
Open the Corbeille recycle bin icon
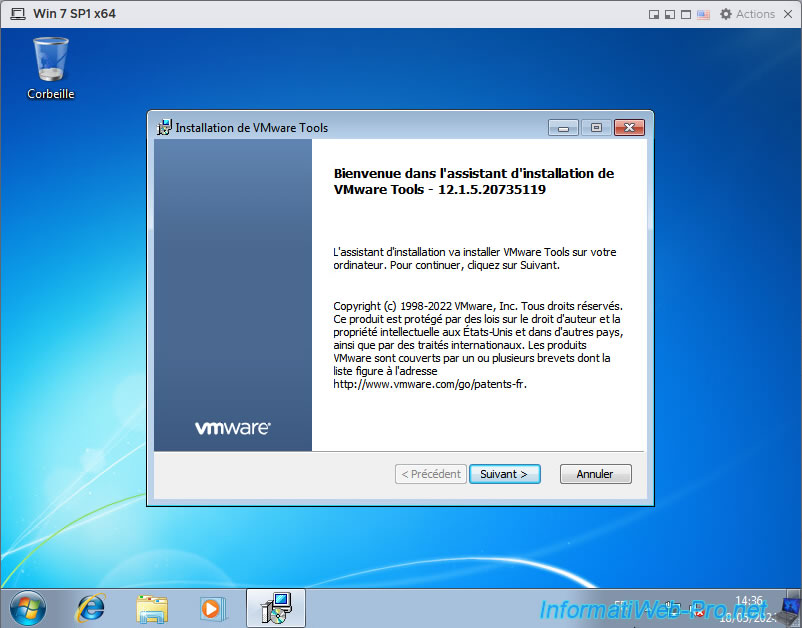point(51,67)
